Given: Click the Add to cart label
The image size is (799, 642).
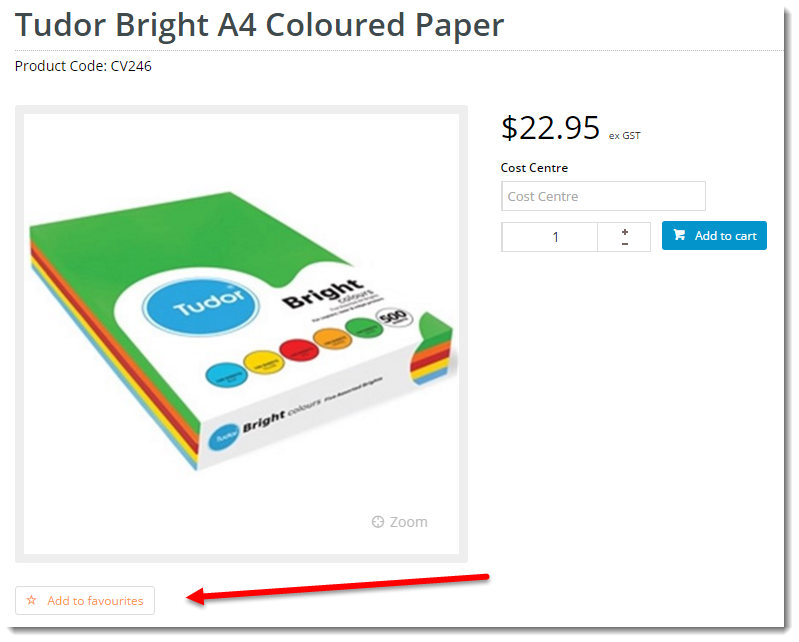Looking at the screenshot, I should click(x=726, y=236).
